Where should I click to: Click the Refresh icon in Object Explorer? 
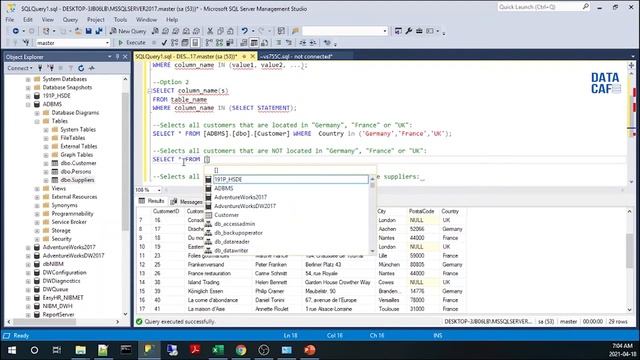point(81,68)
